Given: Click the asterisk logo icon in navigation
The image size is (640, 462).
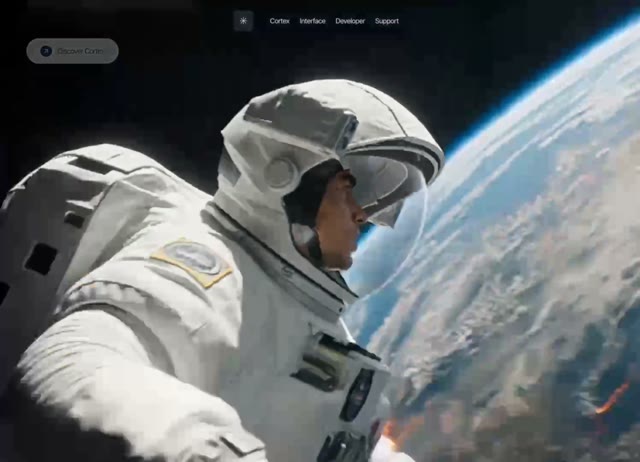Looking at the screenshot, I should point(243,21).
